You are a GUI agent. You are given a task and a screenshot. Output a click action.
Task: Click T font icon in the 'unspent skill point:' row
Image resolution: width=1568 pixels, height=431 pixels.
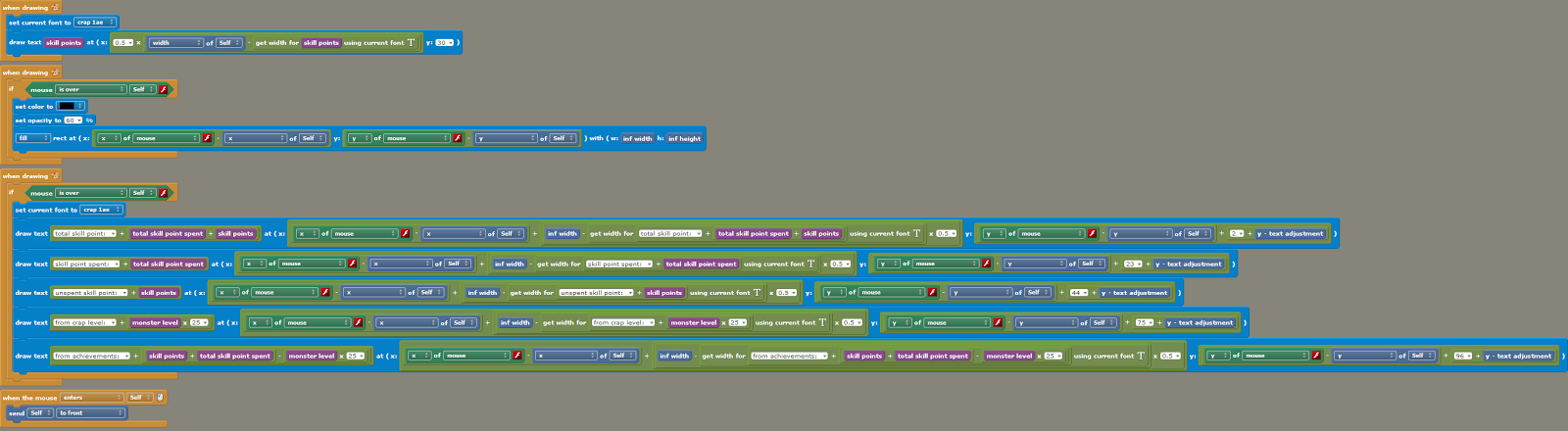coord(758,293)
